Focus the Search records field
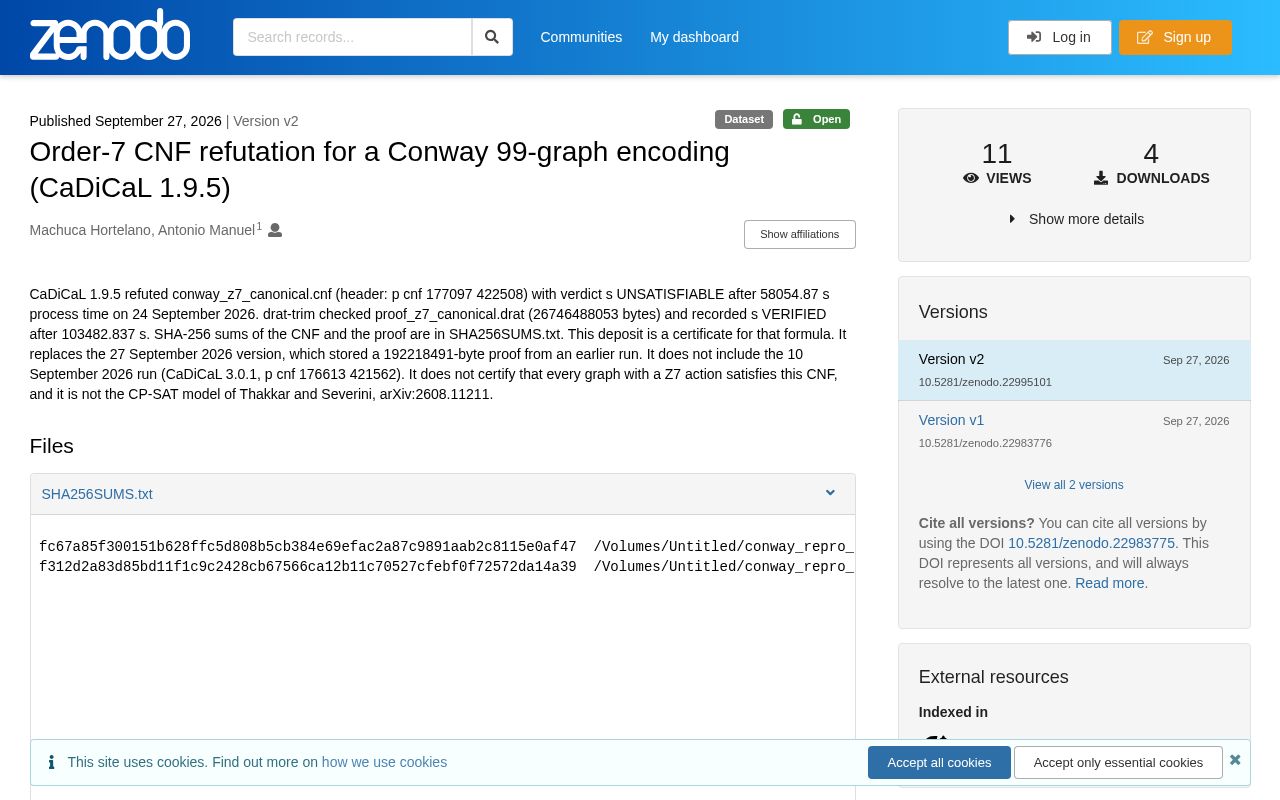The width and height of the screenshot is (1280, 800). point(352,37)
